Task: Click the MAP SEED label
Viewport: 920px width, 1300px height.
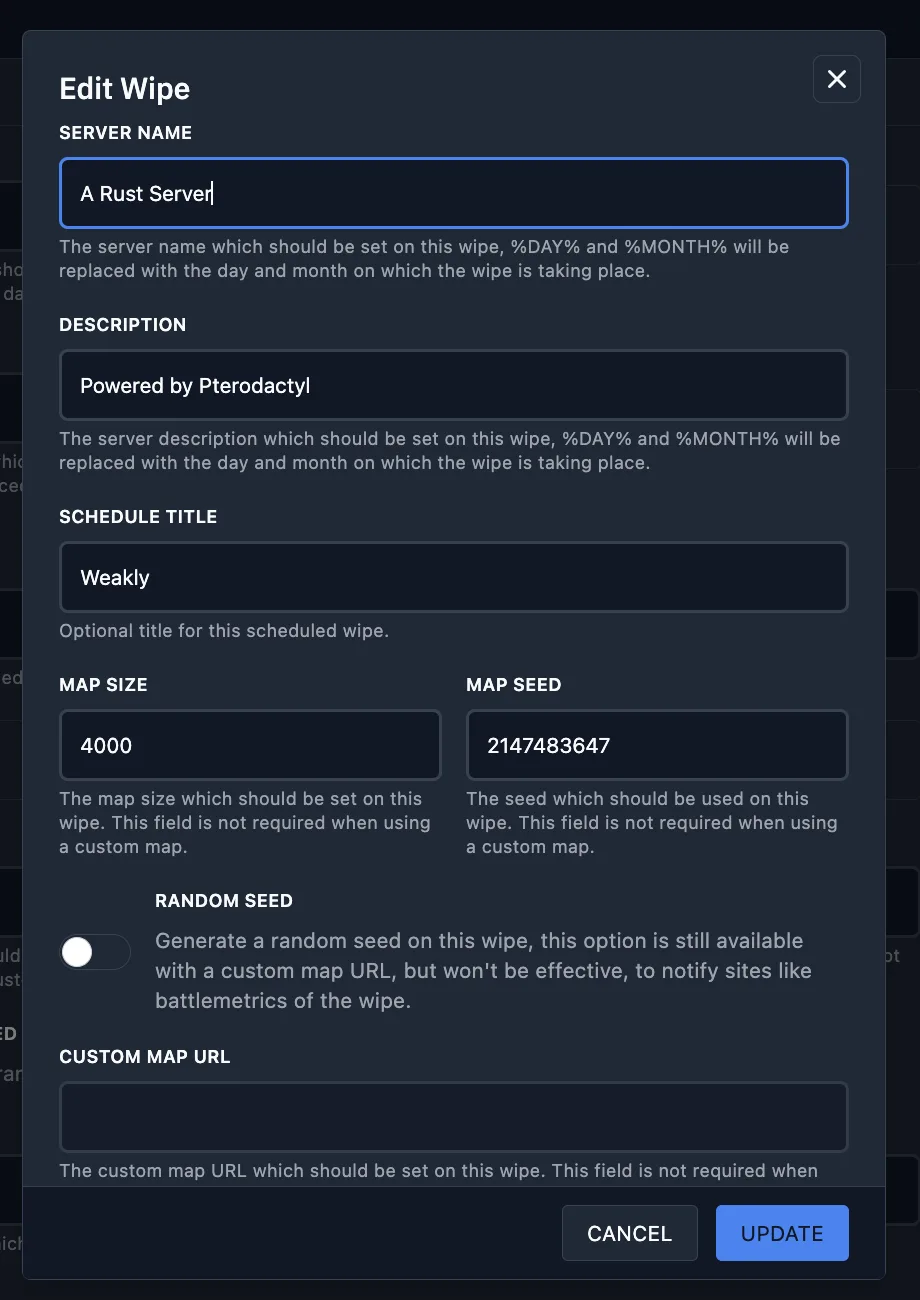Action: point(513,685)
